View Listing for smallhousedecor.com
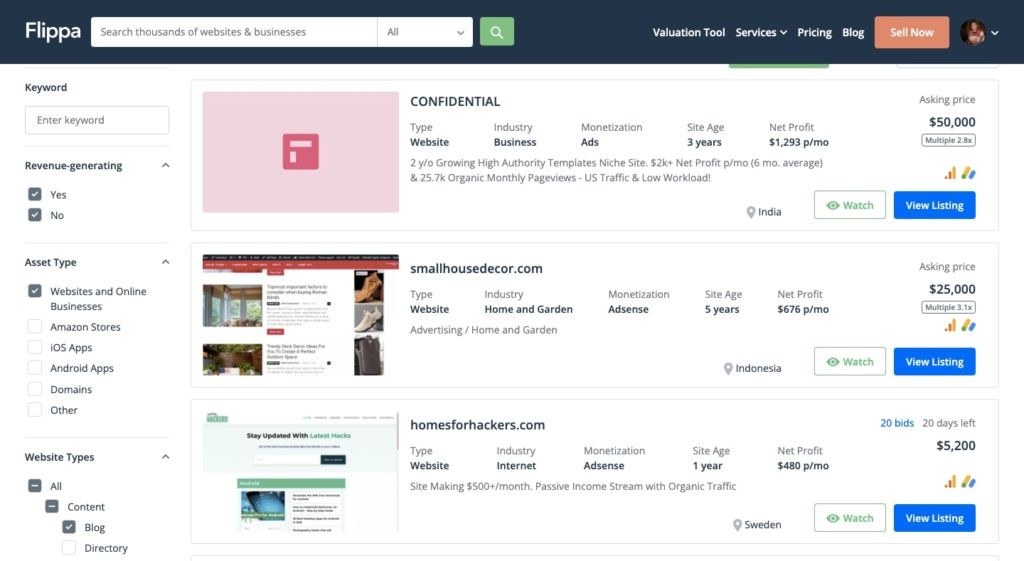 click(x=934, y=362)
